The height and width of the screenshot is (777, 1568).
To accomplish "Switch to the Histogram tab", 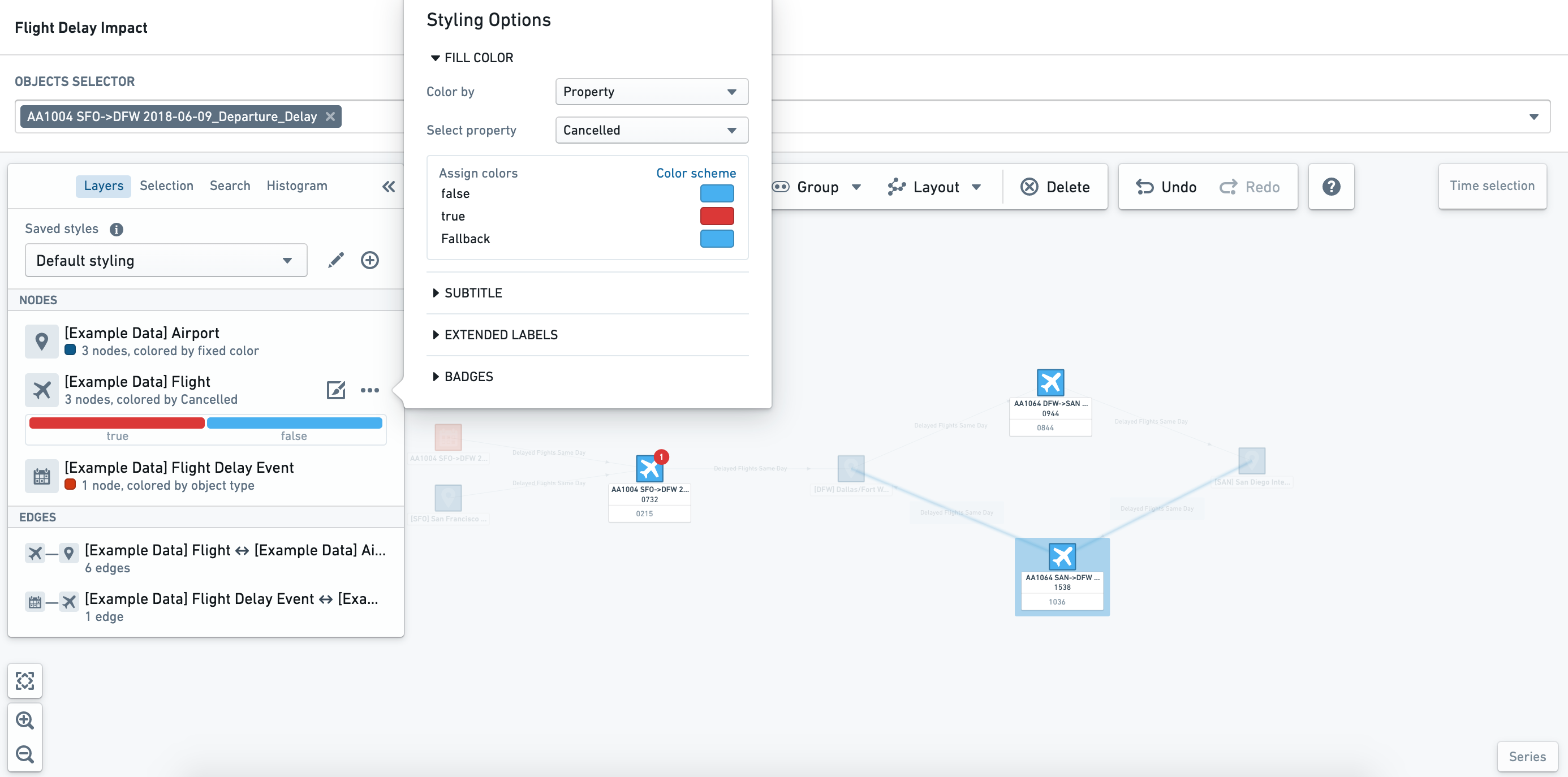I will pos(297,186).
